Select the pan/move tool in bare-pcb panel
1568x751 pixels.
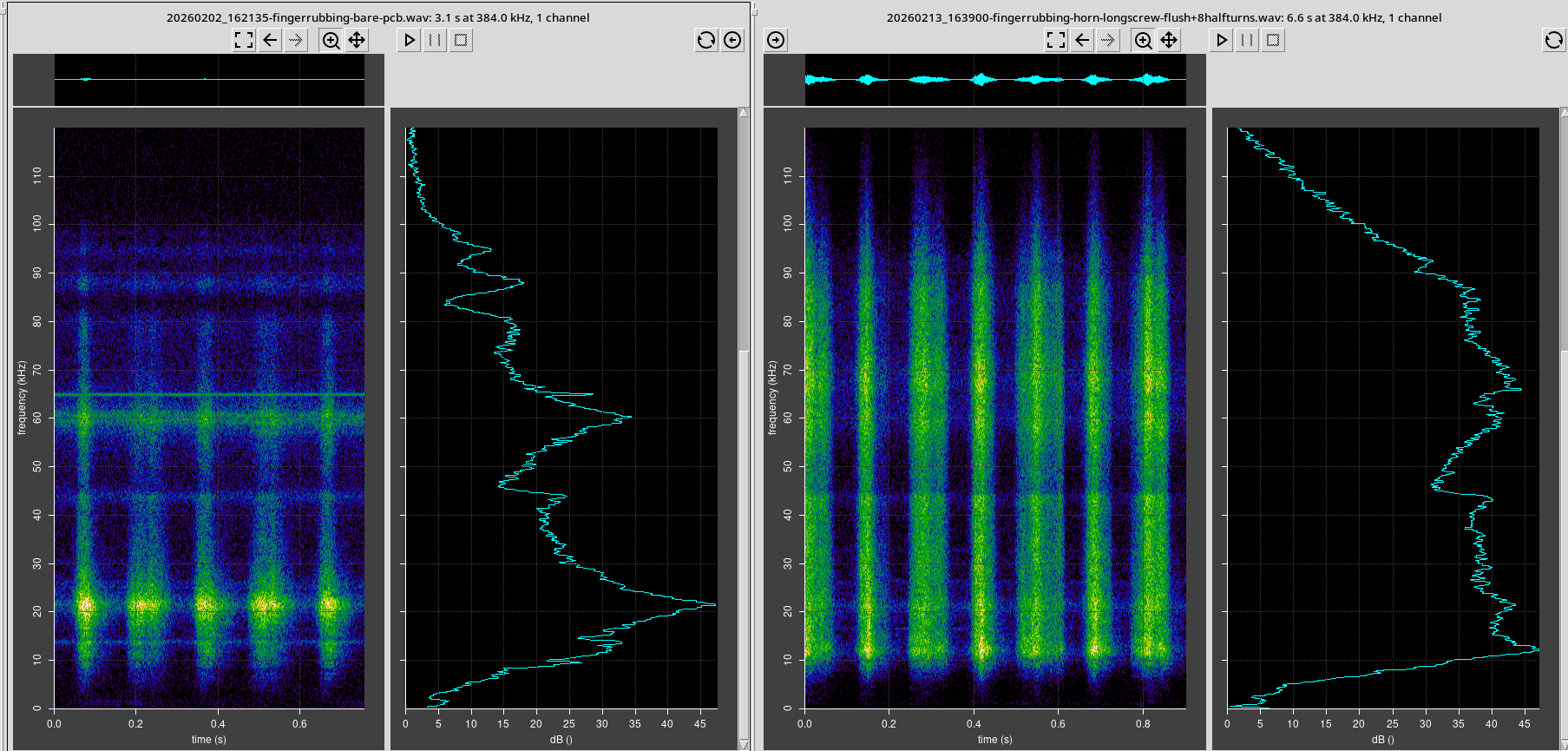click(357, 40)
